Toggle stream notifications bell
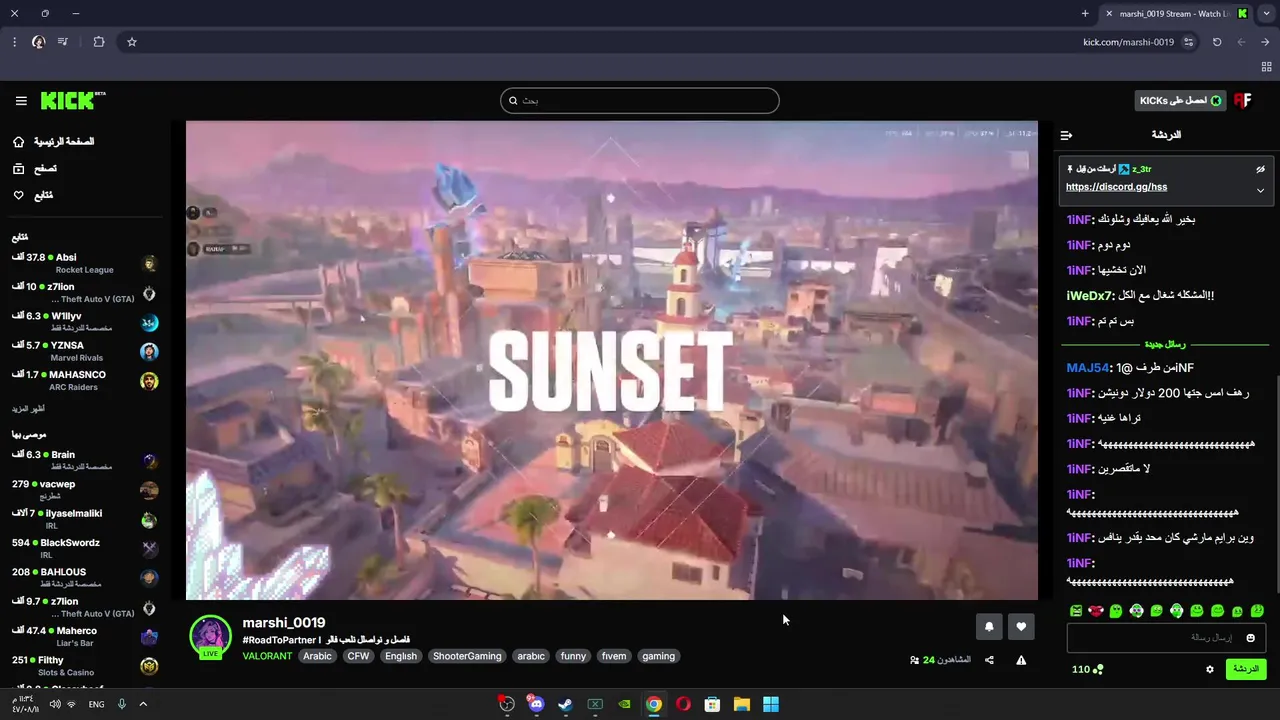1280x720 pixels. (989, 627)
